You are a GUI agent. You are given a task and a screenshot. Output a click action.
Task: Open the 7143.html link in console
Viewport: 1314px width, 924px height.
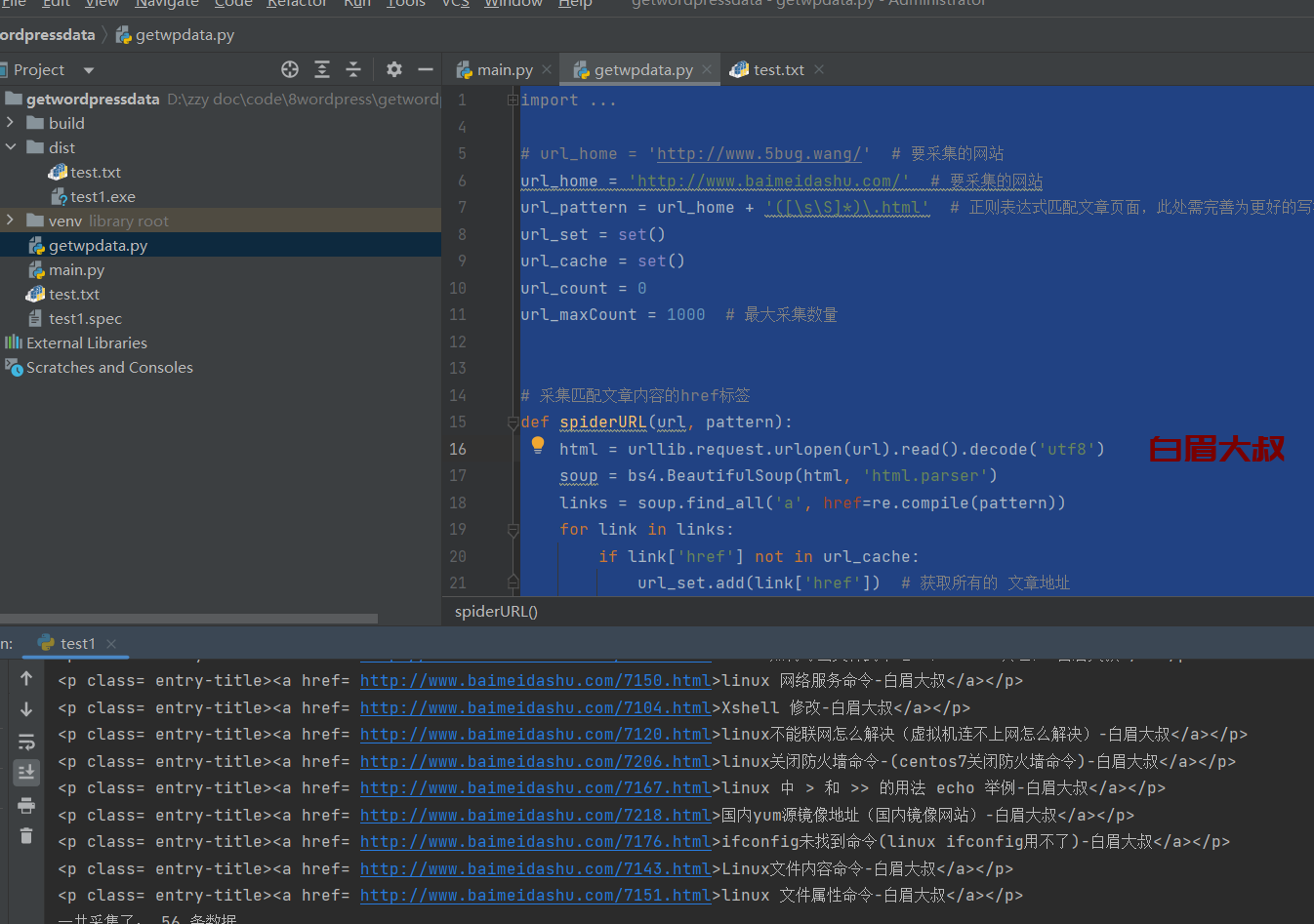(x=535, y=868)
